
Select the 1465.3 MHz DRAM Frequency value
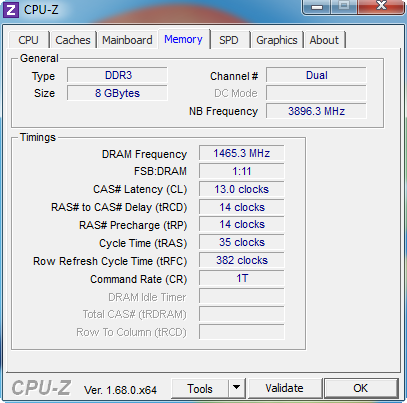pyautogui.click(x=242, y=153)
